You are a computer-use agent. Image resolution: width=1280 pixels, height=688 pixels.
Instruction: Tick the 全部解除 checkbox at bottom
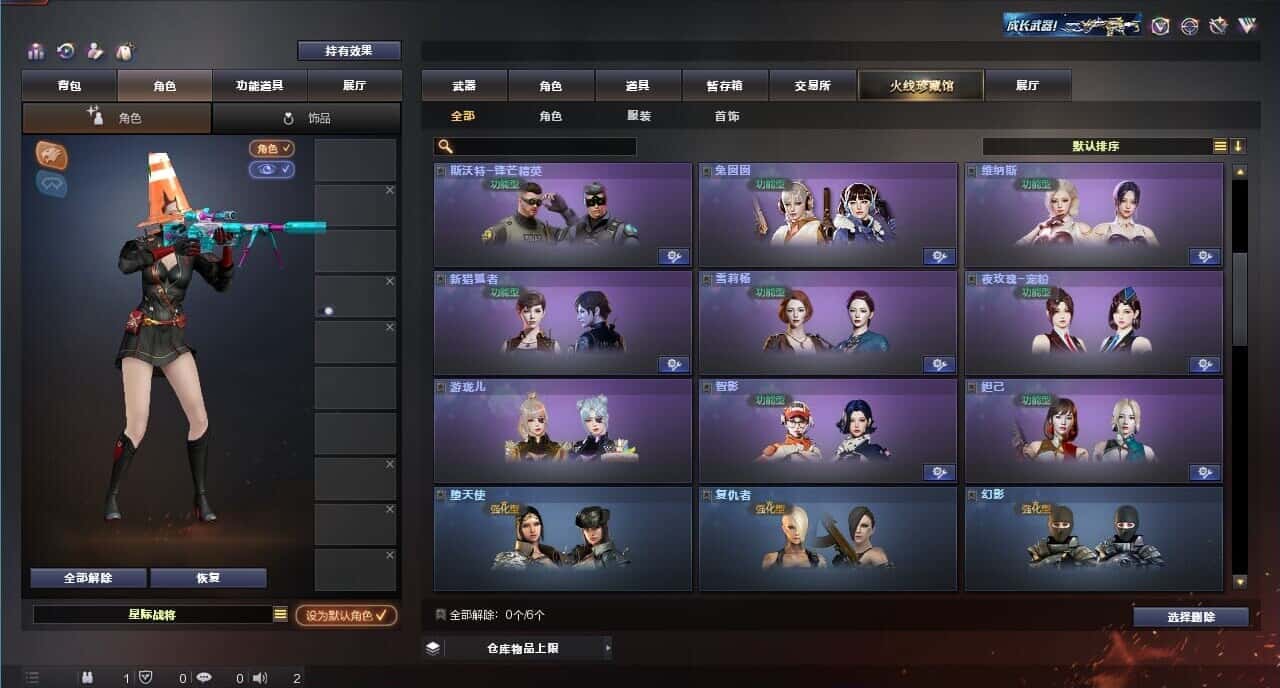[x=441, y=615]
